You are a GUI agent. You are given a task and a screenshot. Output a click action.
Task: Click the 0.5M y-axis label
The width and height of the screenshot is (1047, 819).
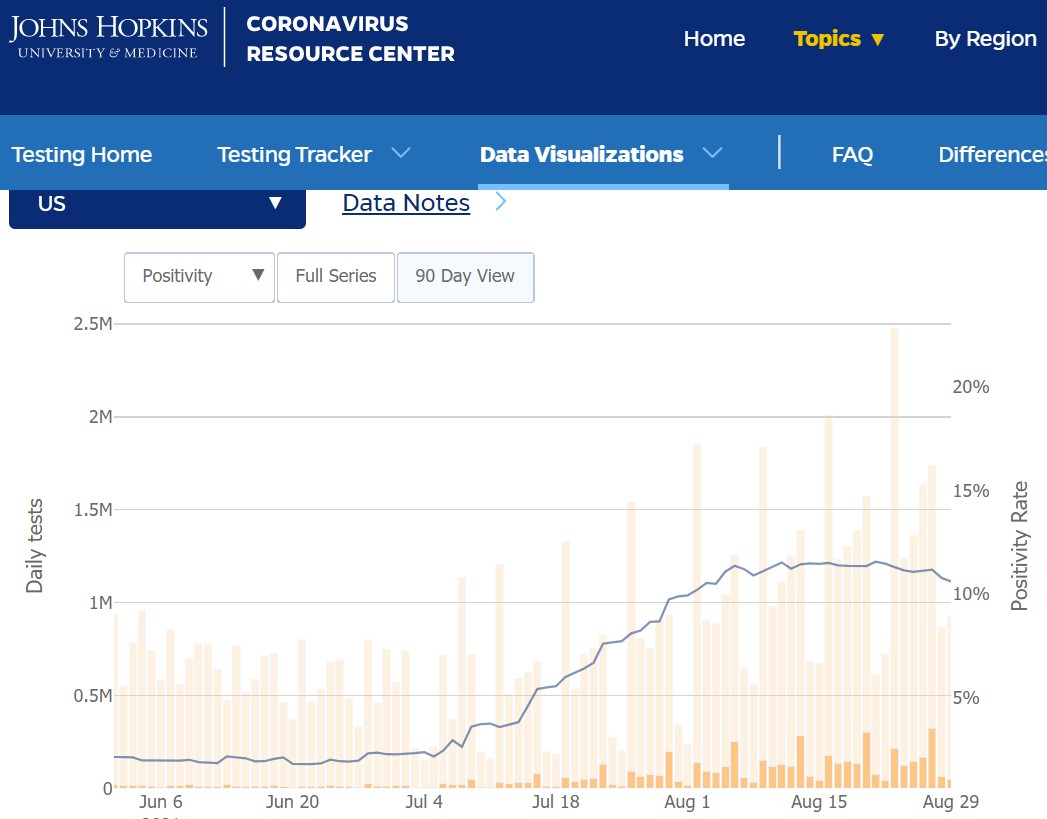tap(93, 696)
